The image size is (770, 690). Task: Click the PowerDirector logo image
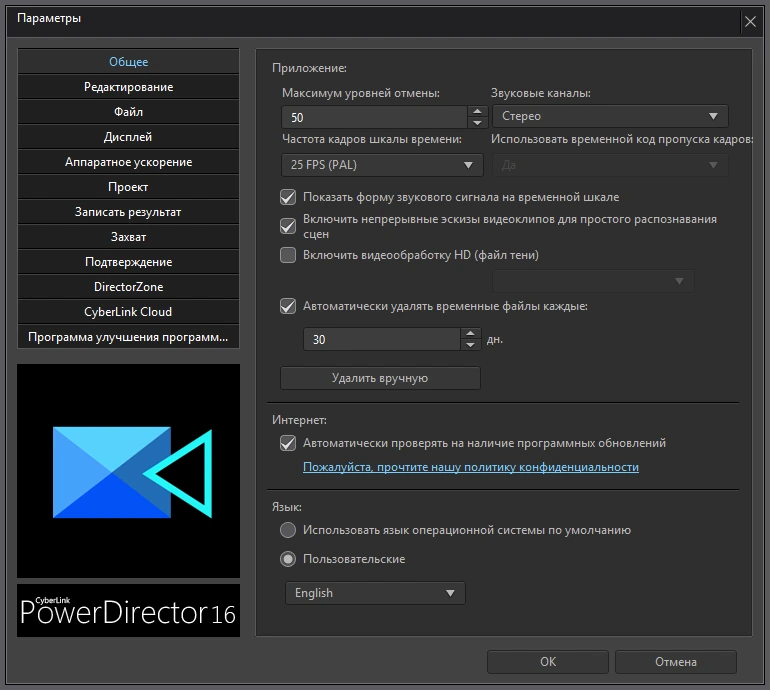[128, 471]
